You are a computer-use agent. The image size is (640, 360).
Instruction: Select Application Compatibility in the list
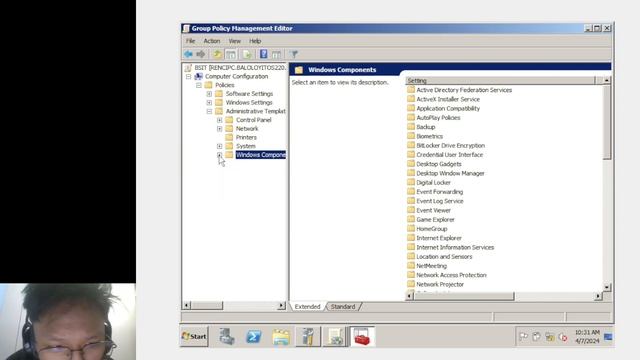point(448,109)
